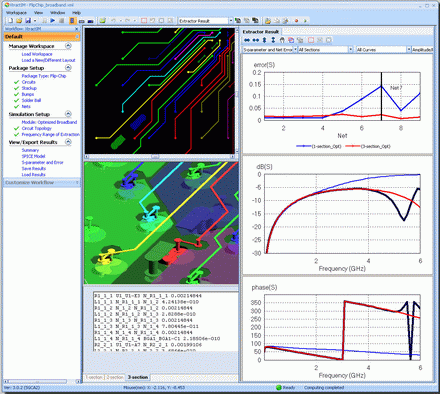Image resolution: width=440 pixels, height=394 pixels.
Task: Click the checkmark beside Circuit Topology
Action: click(16, 128)
